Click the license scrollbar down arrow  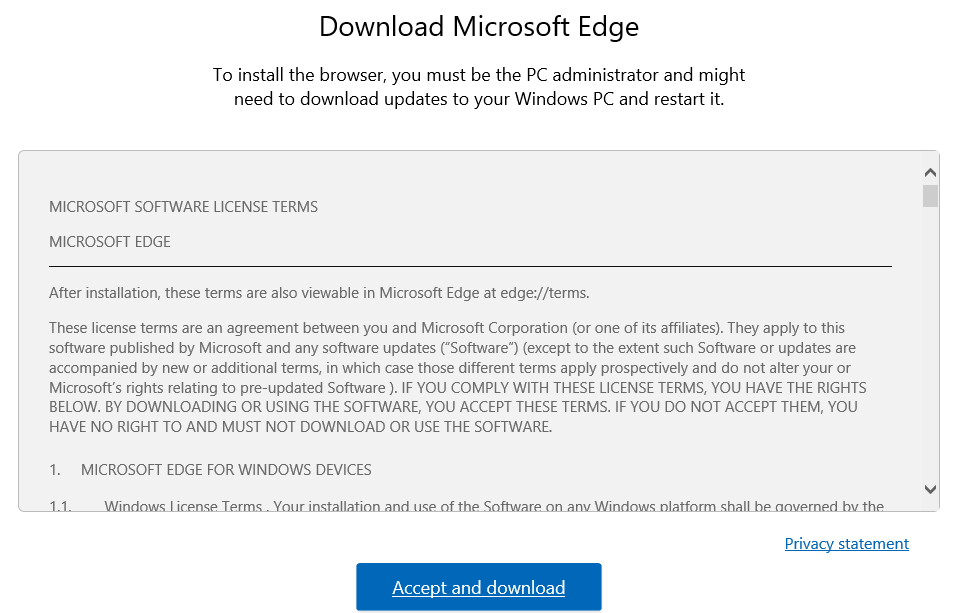(930, 489)
